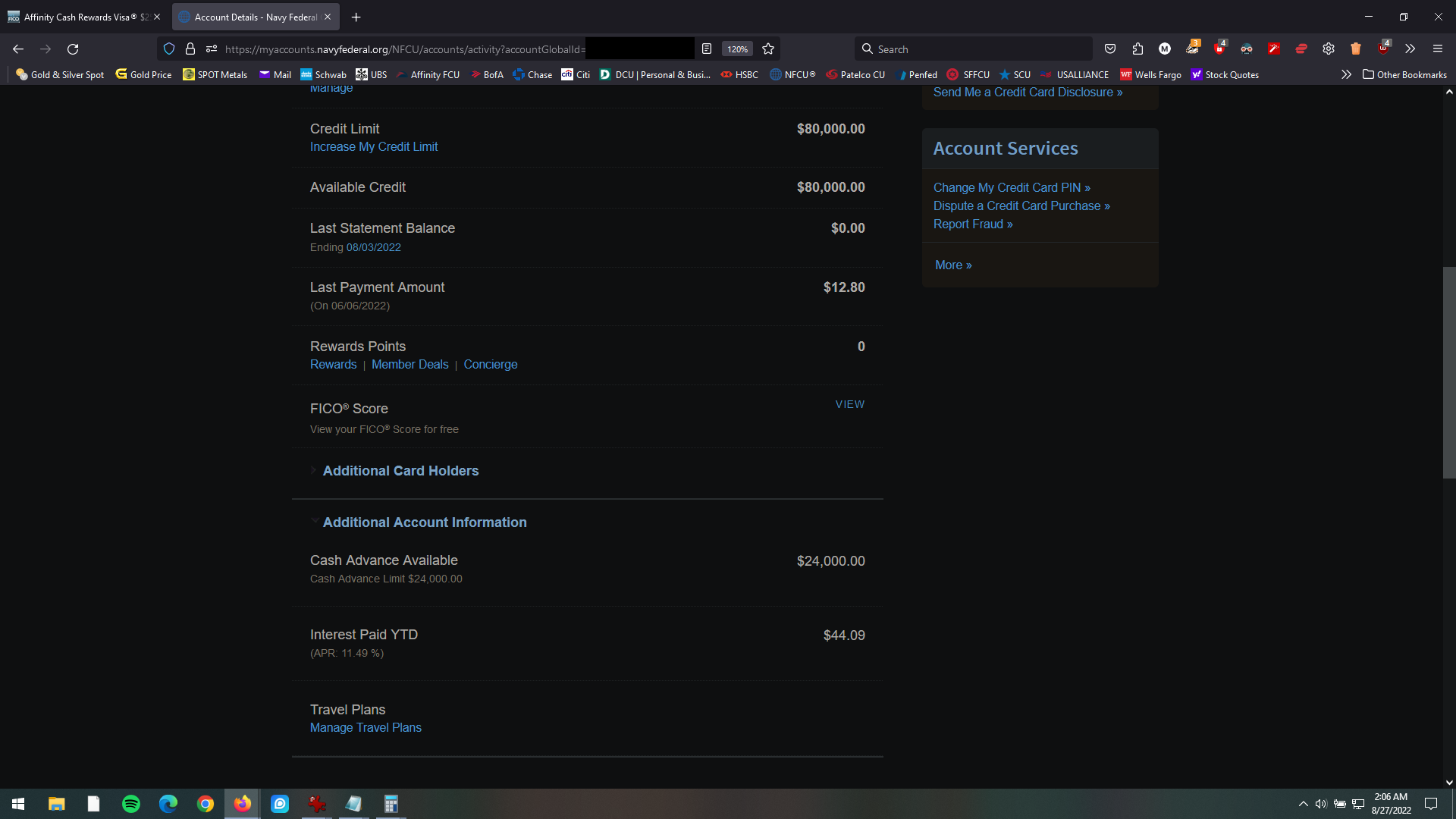Image resolution: width=1456 pixels, height=819 pixels.
Task: Launch Chrome from taskbar
Action: [x=206, y=804]
